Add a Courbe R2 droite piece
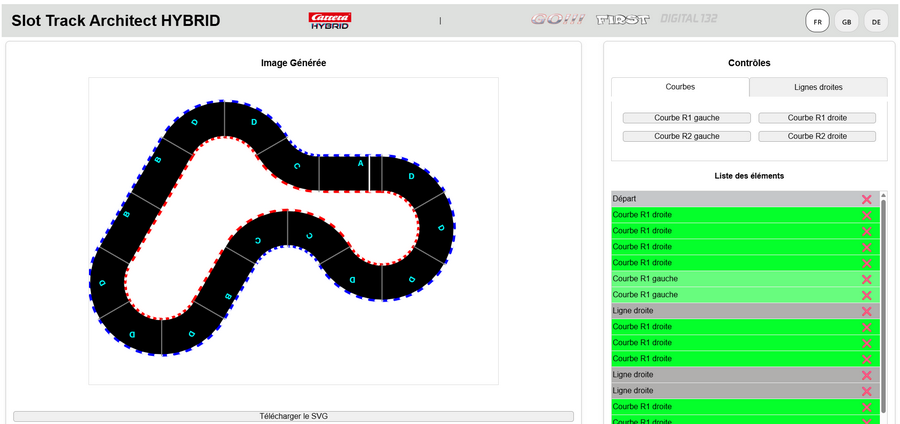Image resolution: width=900 pixels, height=424 pixels. 817,136
